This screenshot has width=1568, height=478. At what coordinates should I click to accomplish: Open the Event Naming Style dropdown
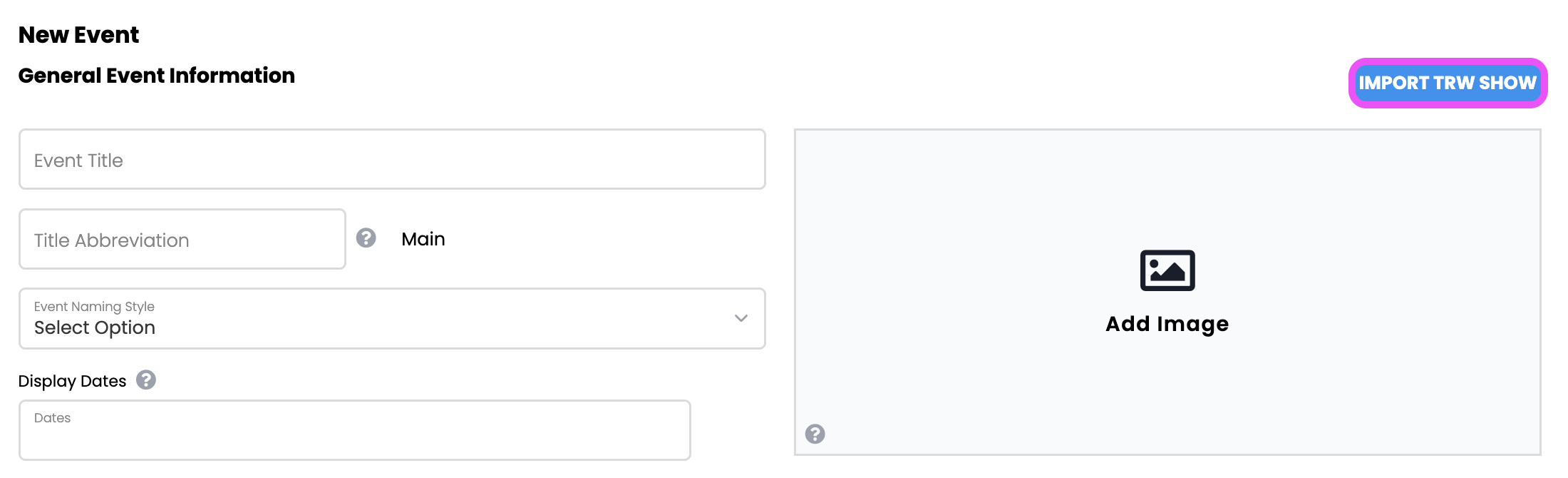point(392,318)
